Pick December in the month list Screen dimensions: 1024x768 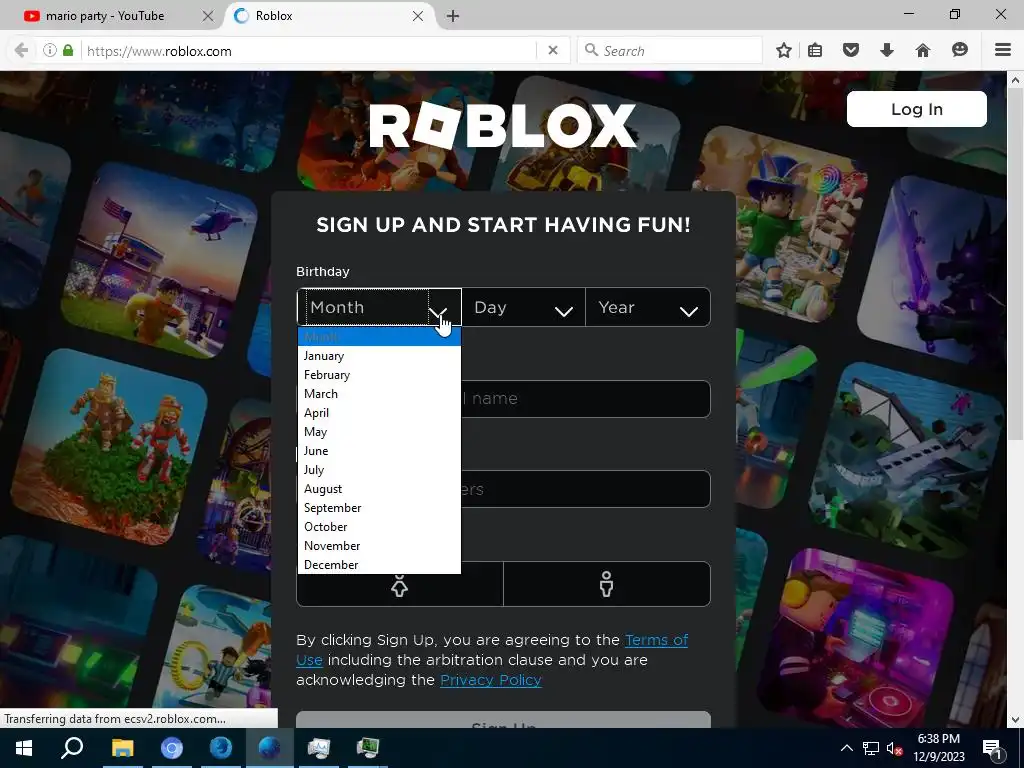click(379, 564)
